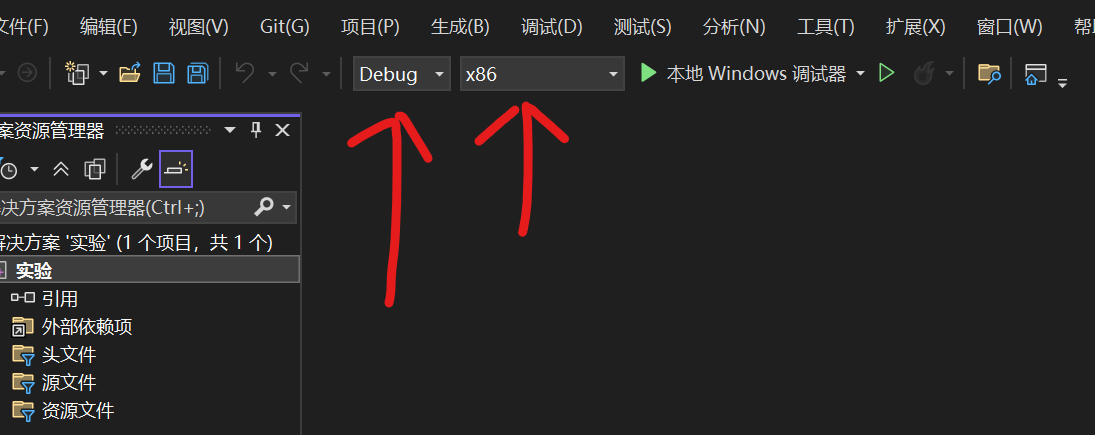Open the 生成(B) Build menu
Screen dimensions: 1095x435
460,27
